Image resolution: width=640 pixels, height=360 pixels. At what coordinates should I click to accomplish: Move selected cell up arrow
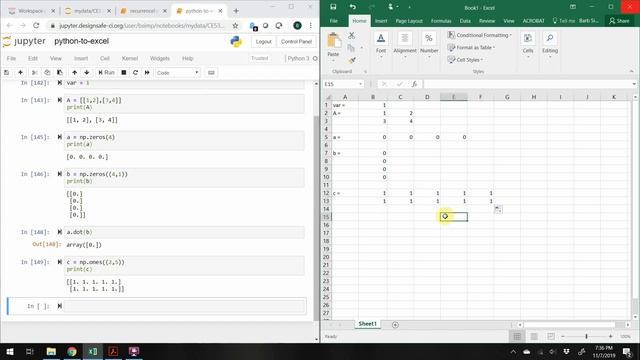75,73
